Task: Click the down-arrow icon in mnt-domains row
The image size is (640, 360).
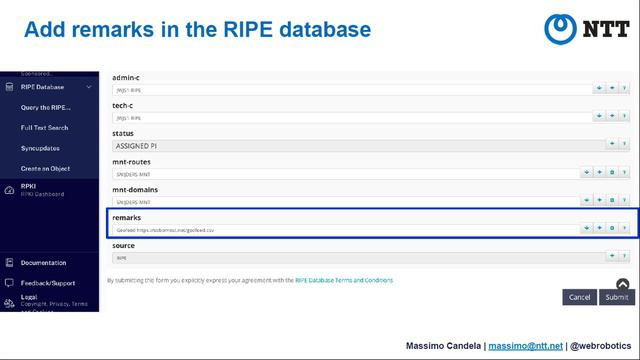Action: coord(587,200)
